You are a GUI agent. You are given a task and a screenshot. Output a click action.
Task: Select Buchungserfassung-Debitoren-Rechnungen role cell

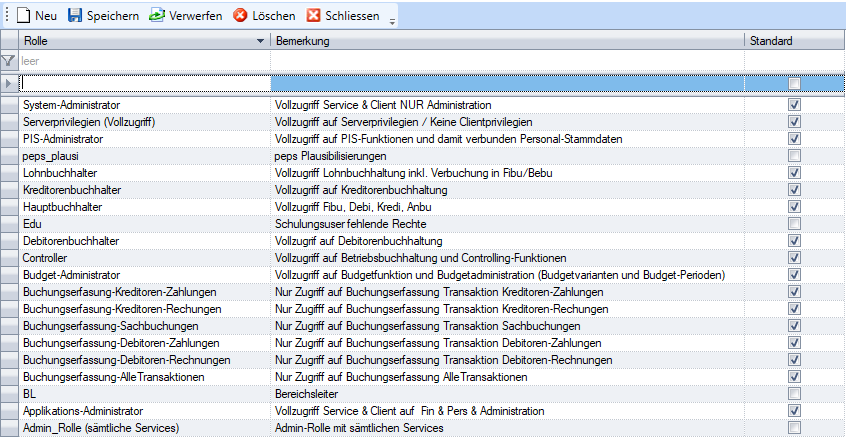144,360
